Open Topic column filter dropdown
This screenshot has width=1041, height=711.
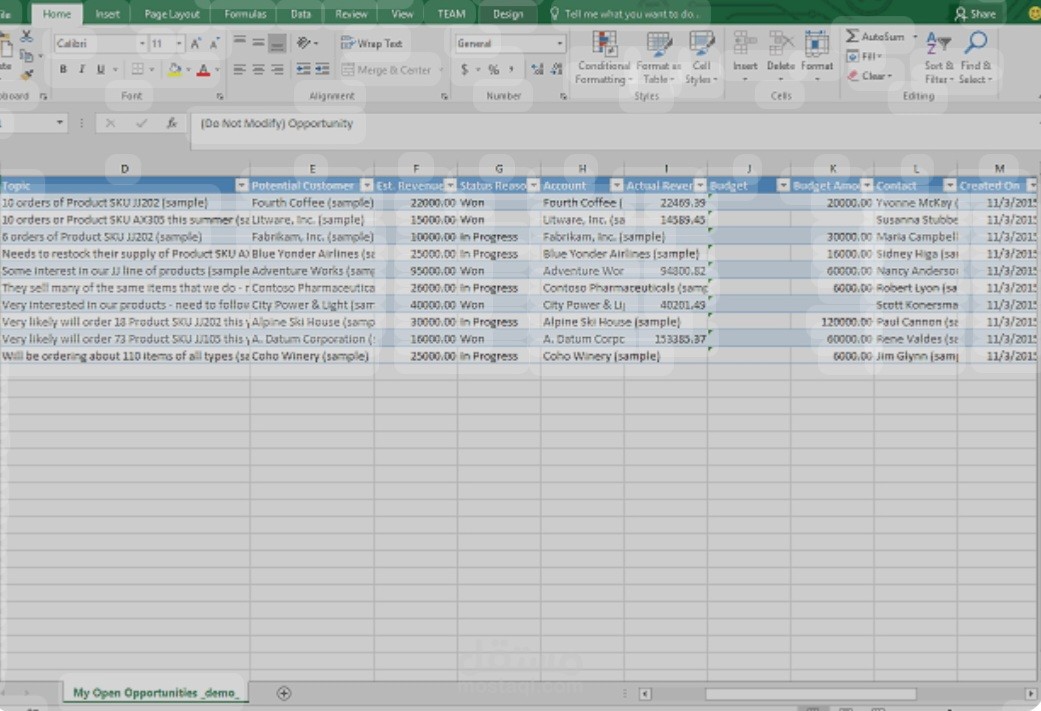pos(242,186)
